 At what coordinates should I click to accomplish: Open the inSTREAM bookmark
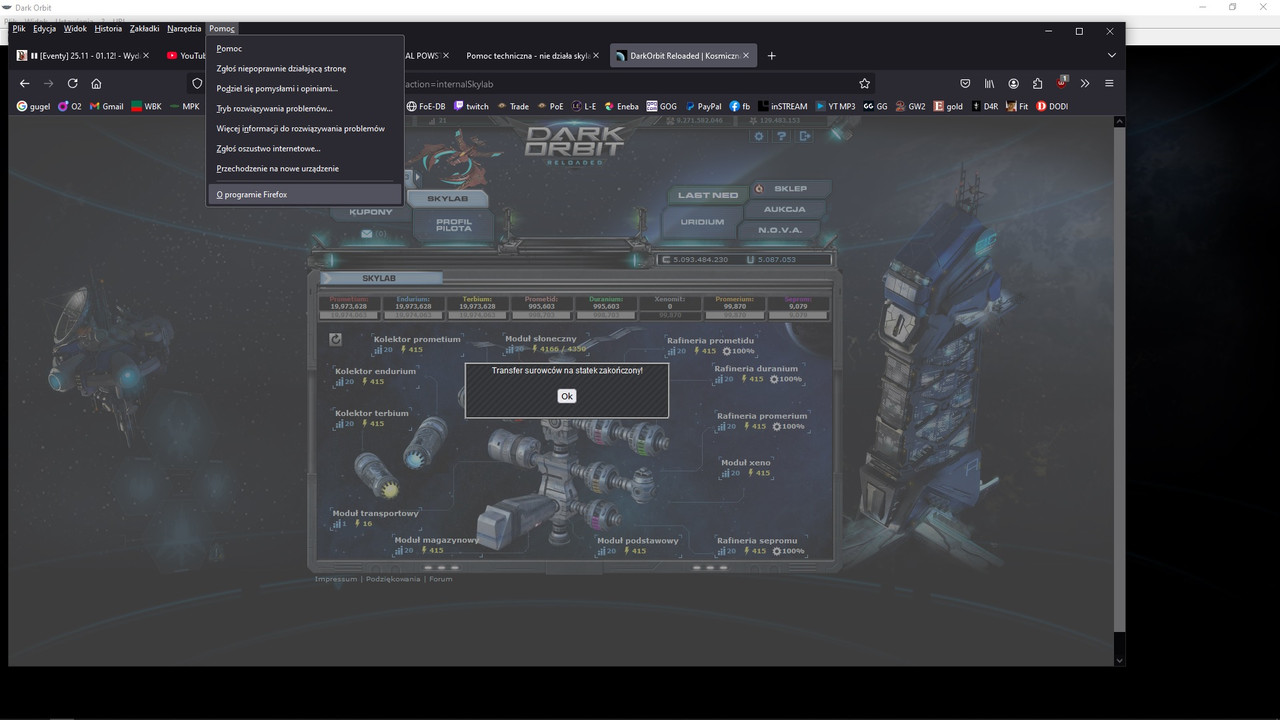coord(783,106)
